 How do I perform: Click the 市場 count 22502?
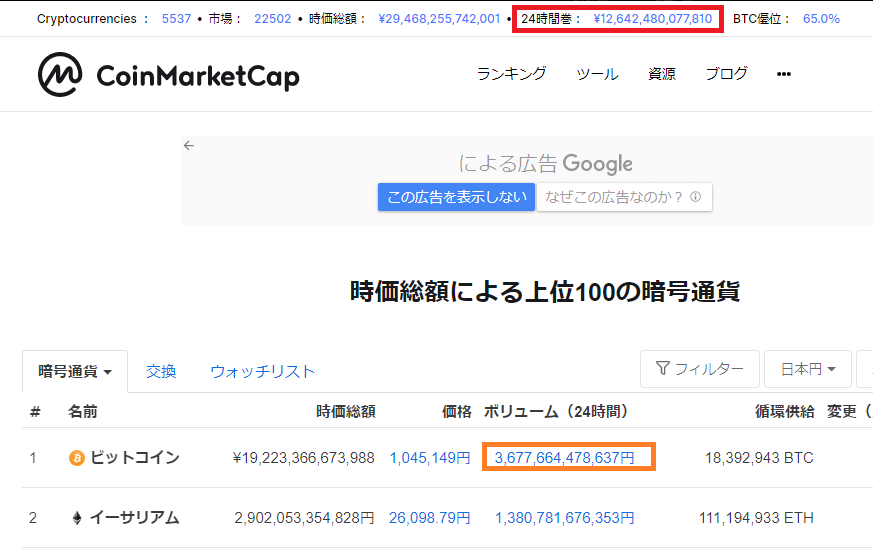click(x=273, y=19)
